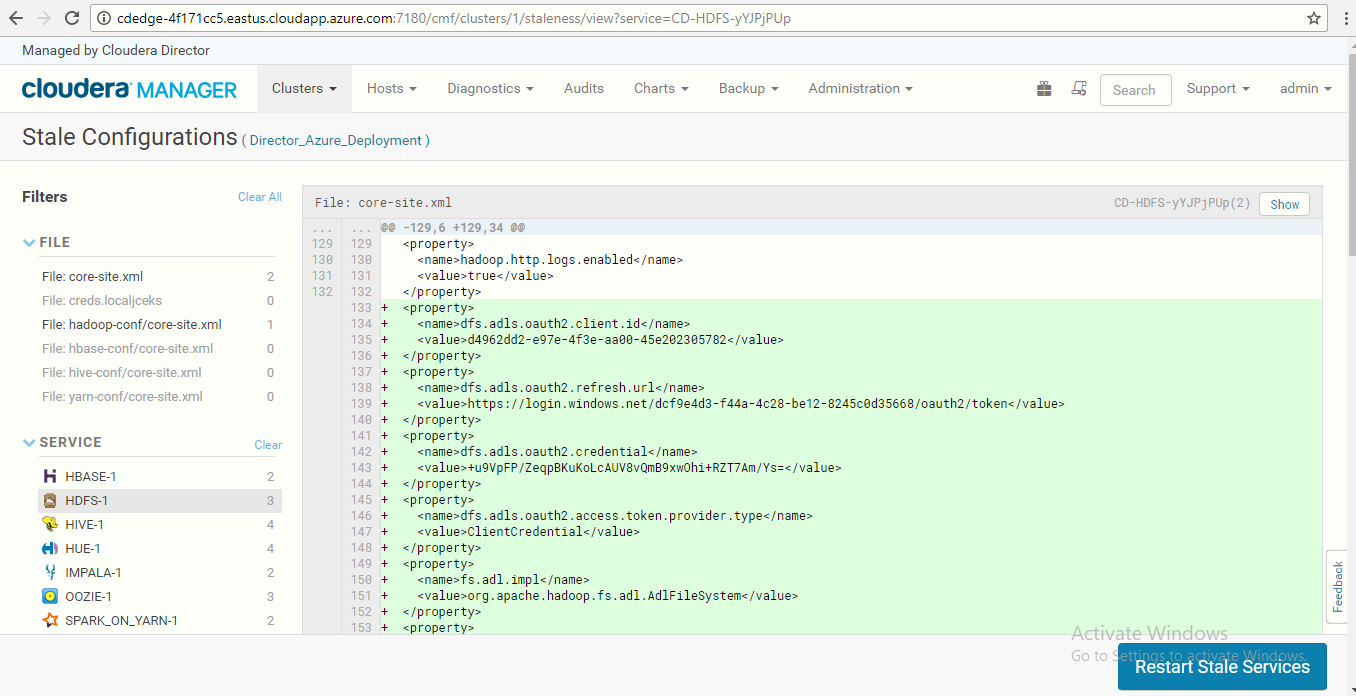Click the HUE-1 service icon
Viewport: 1356px width, 696px height.
pos(49,549)
